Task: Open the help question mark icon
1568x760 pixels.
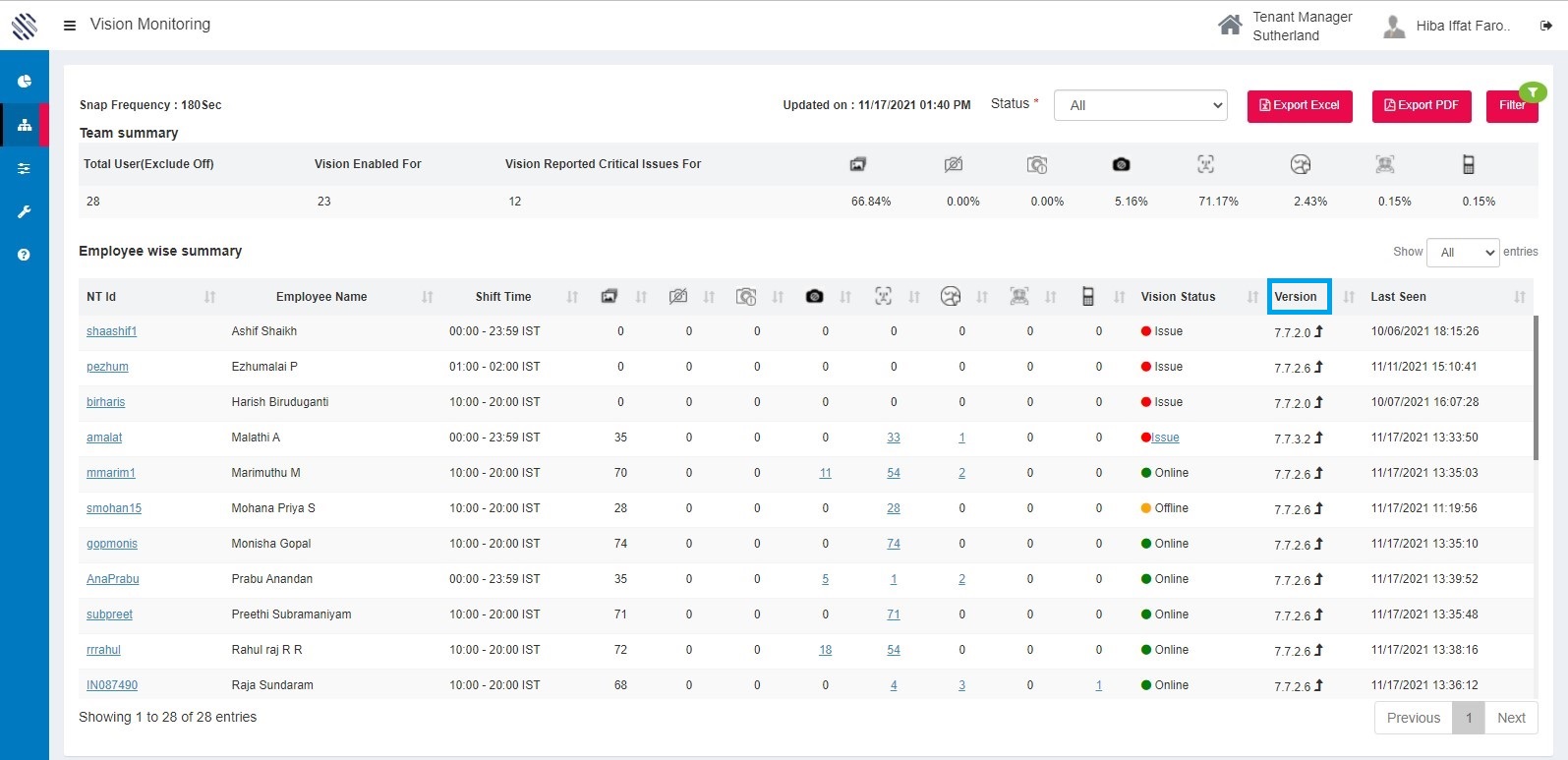Action: (x=25, y=255)
